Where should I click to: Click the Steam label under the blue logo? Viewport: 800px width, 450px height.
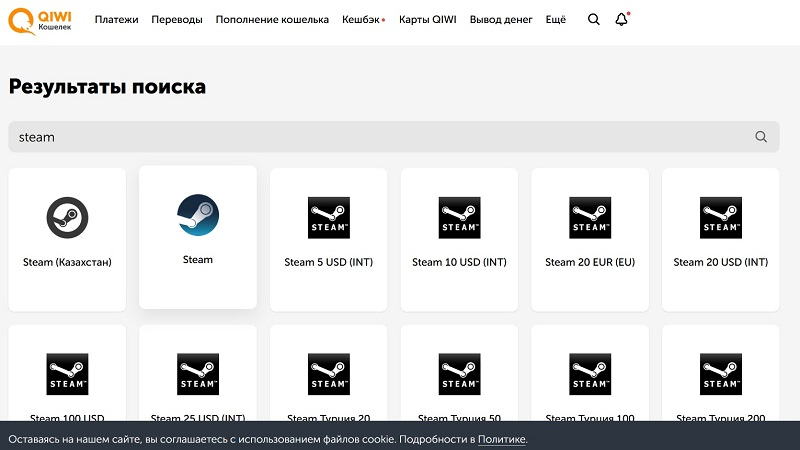tap(198, 259)
